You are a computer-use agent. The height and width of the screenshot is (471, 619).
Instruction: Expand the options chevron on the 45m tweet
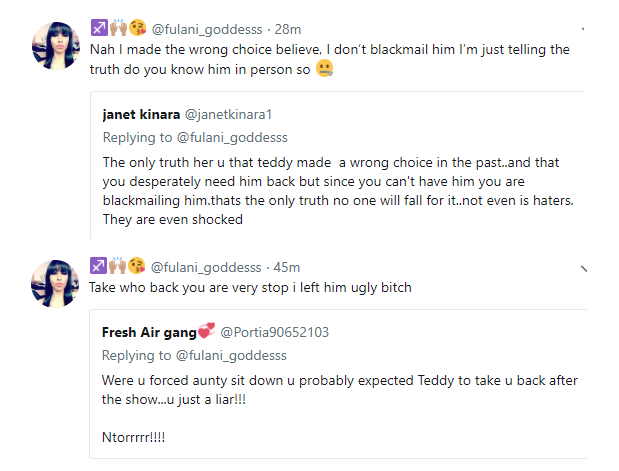tap(584, 268)
